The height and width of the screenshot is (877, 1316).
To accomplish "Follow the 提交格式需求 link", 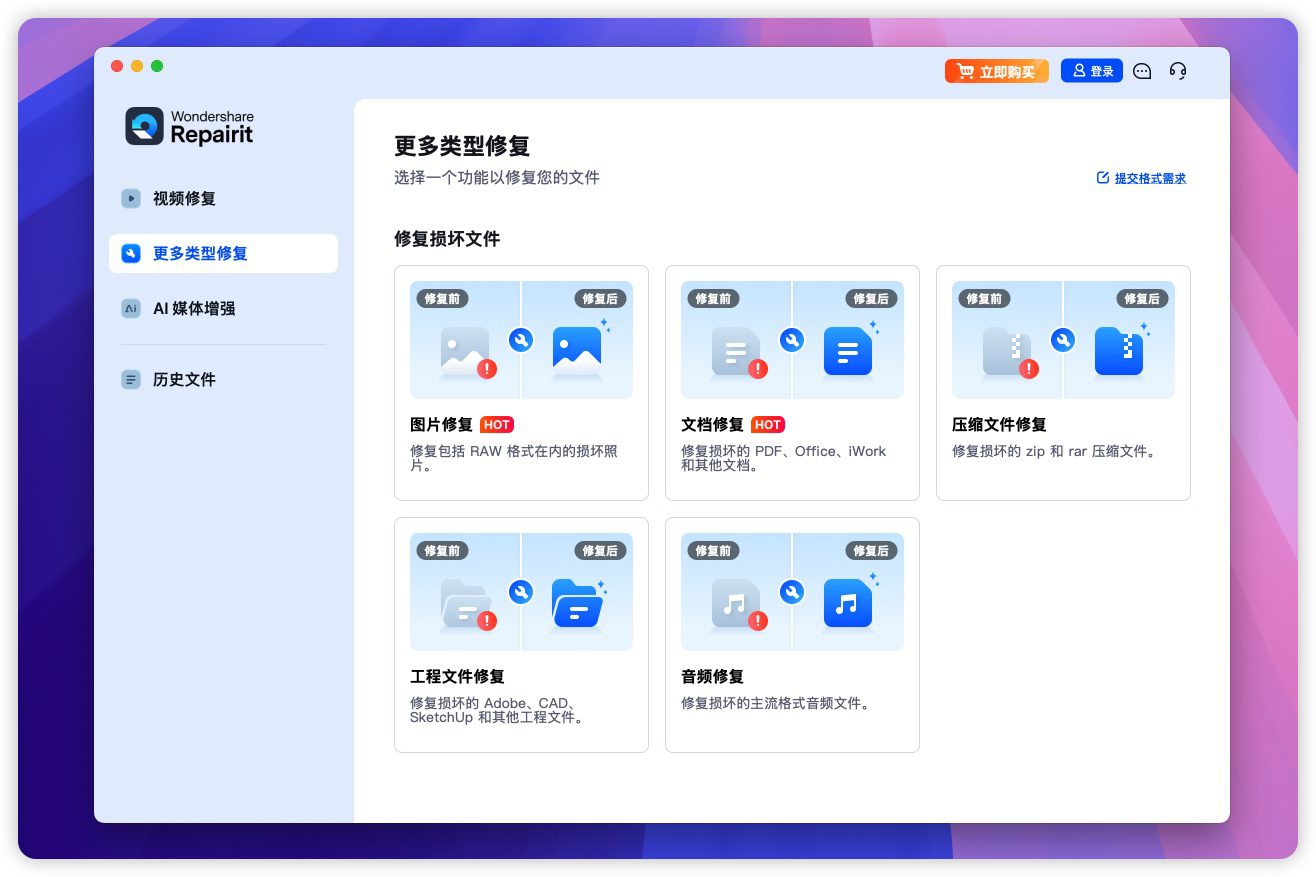I will [x=1141, y=178].
